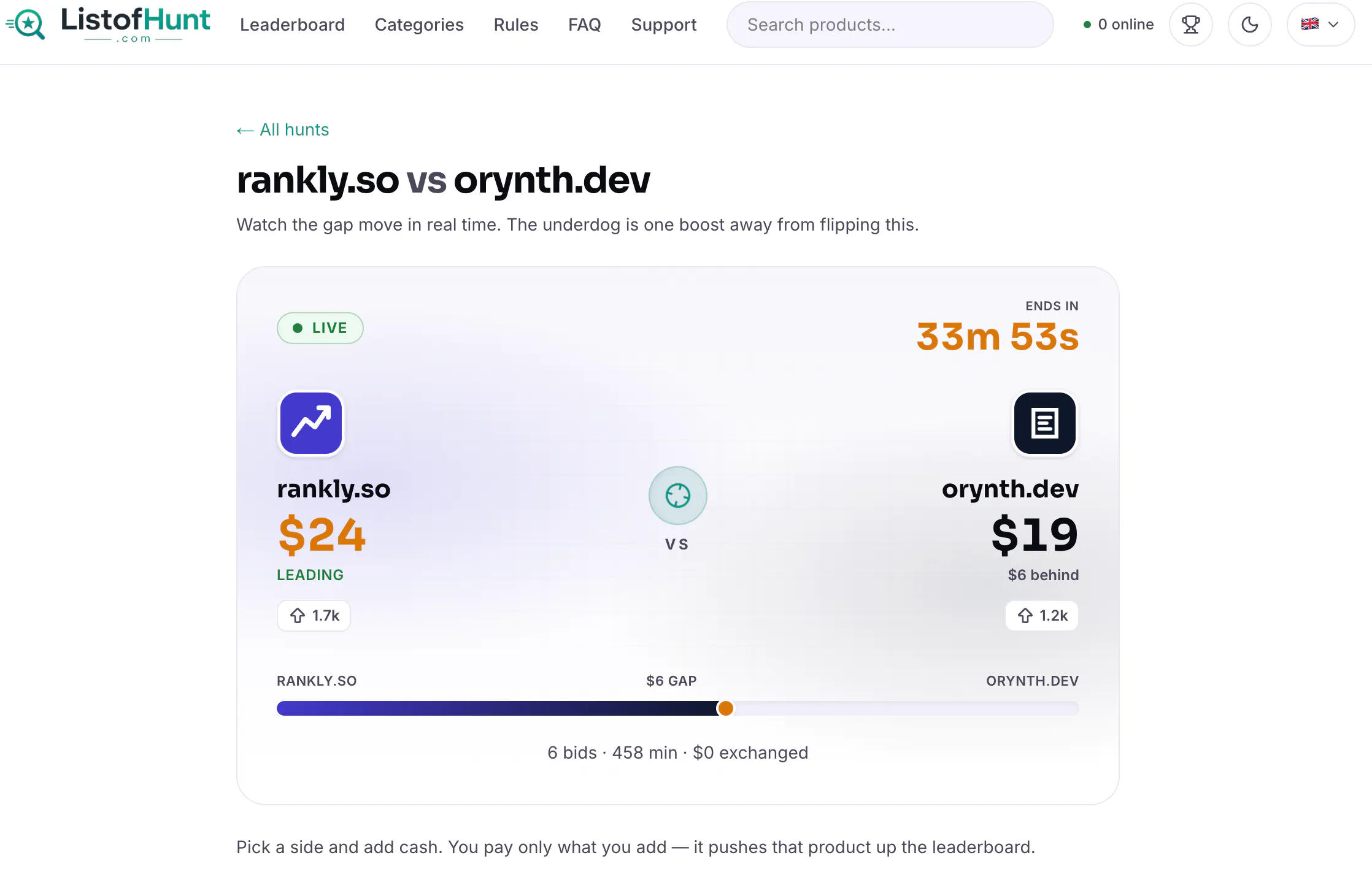Open the FAQ page
Screen dimensions: 1372x877
[585, 25]
